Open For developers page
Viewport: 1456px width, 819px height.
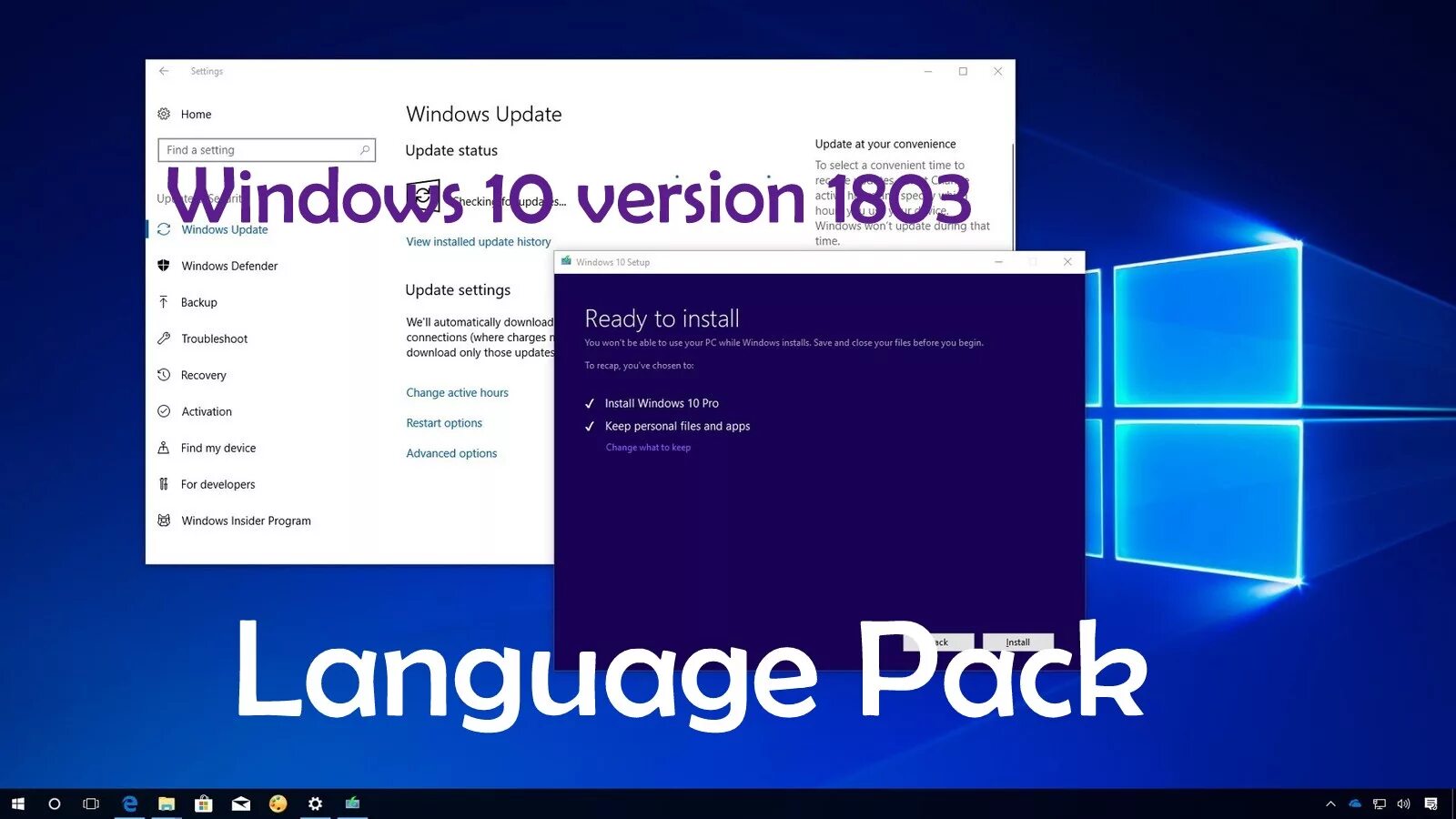[217, 484]
